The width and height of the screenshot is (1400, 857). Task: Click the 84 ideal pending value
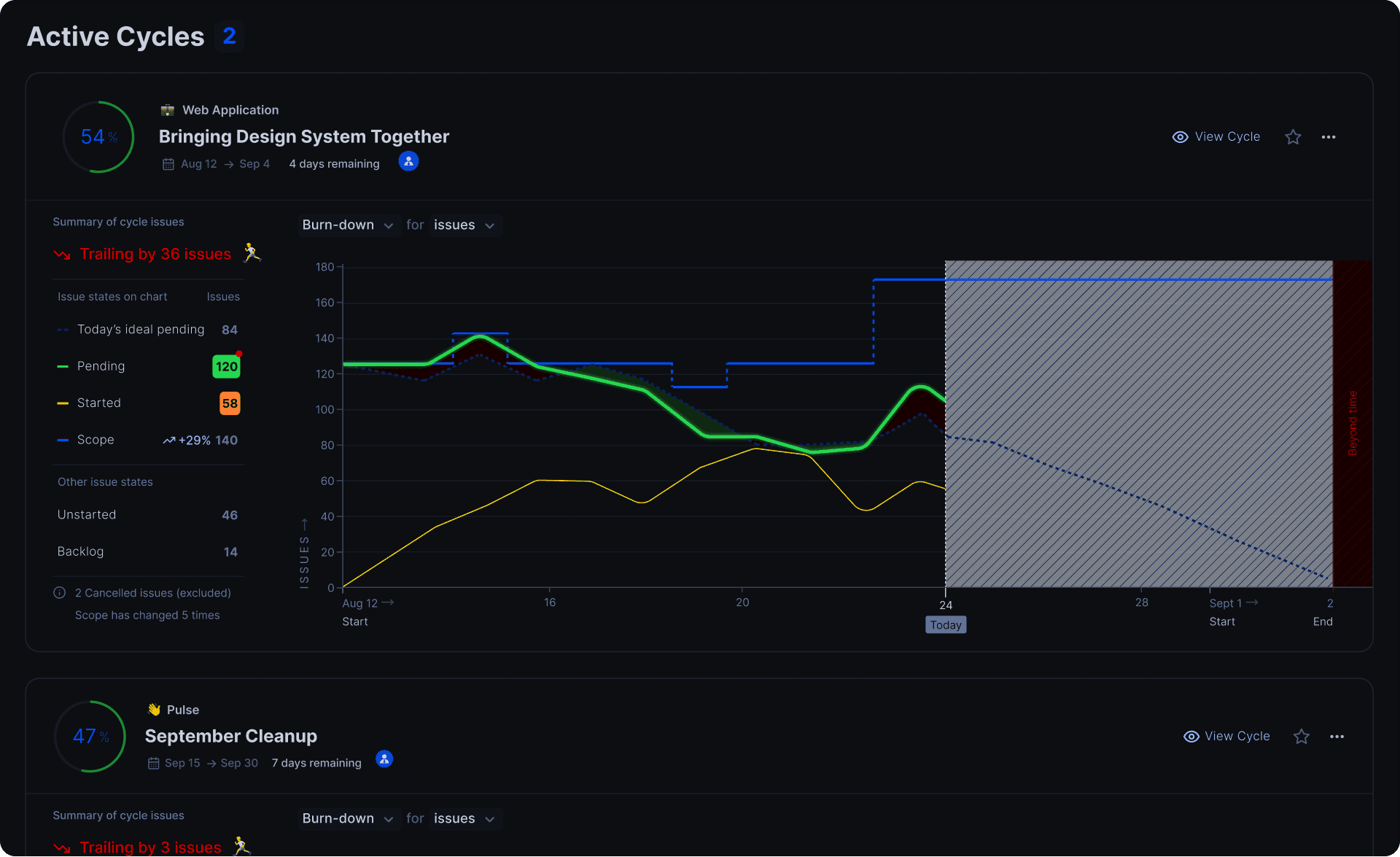coord(230,330)
